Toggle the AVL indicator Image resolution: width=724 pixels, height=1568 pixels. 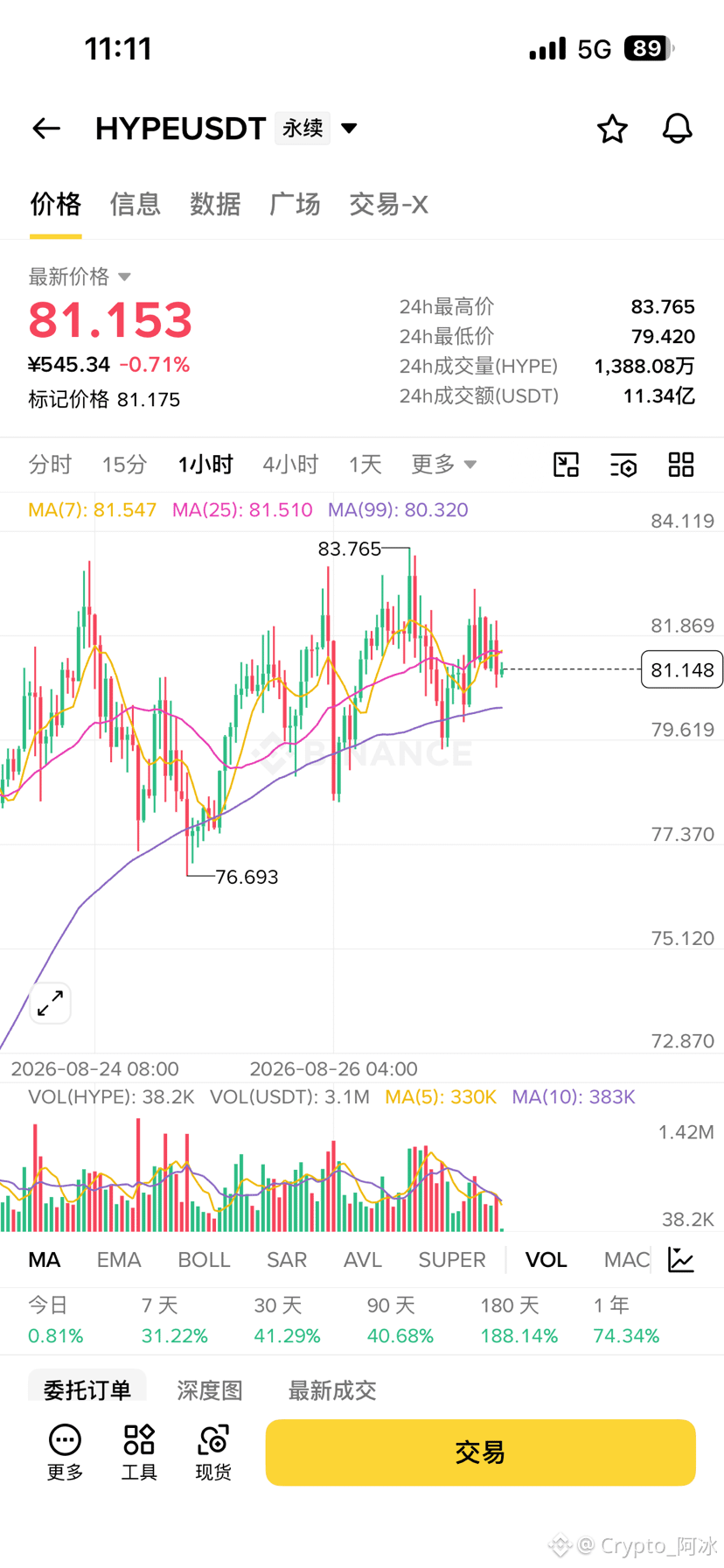click(x=363, y=1259)
